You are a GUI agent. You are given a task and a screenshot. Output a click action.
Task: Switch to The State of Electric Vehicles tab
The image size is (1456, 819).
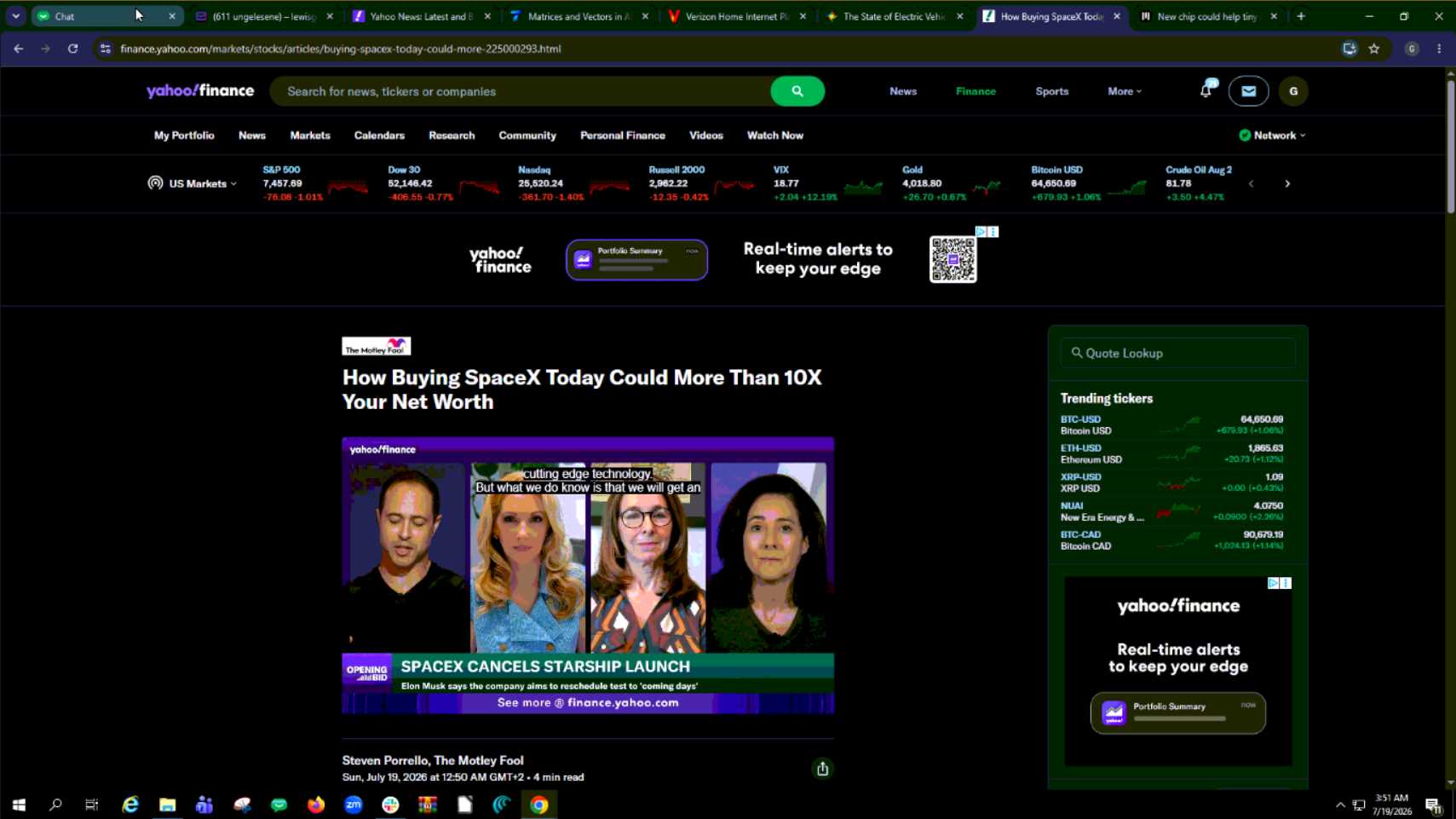tap(893, 16)
